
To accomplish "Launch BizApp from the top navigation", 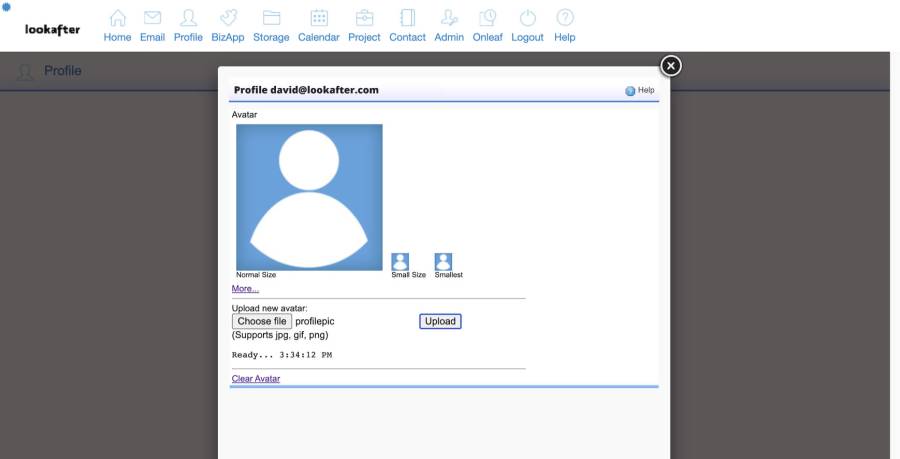I will 228,19.
